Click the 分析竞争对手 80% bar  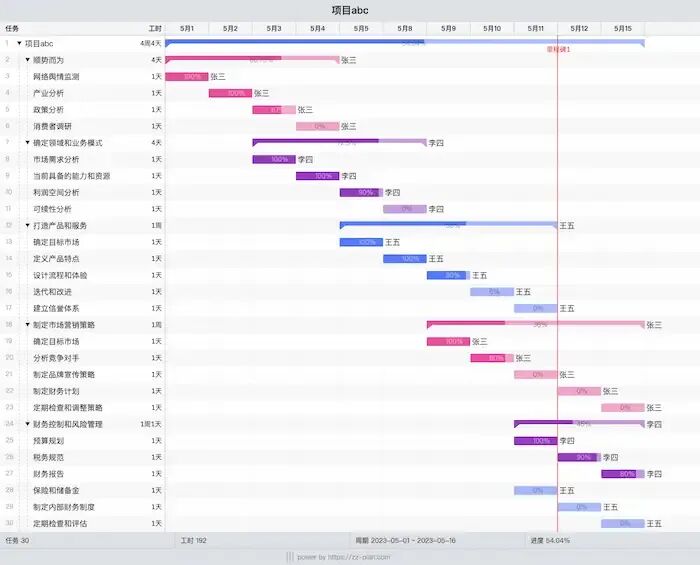(x=492, y=358)
